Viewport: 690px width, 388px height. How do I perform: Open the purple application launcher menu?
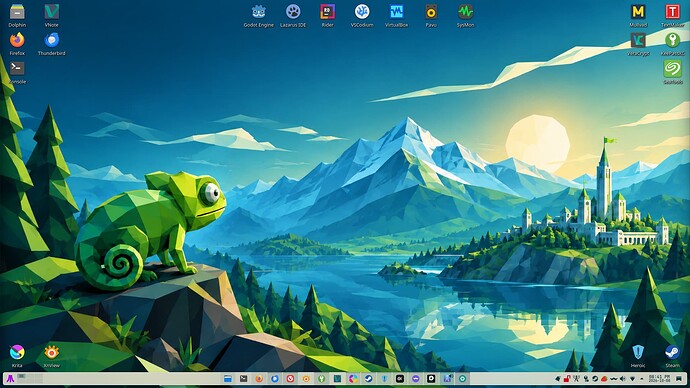click(x=10, y=378)
